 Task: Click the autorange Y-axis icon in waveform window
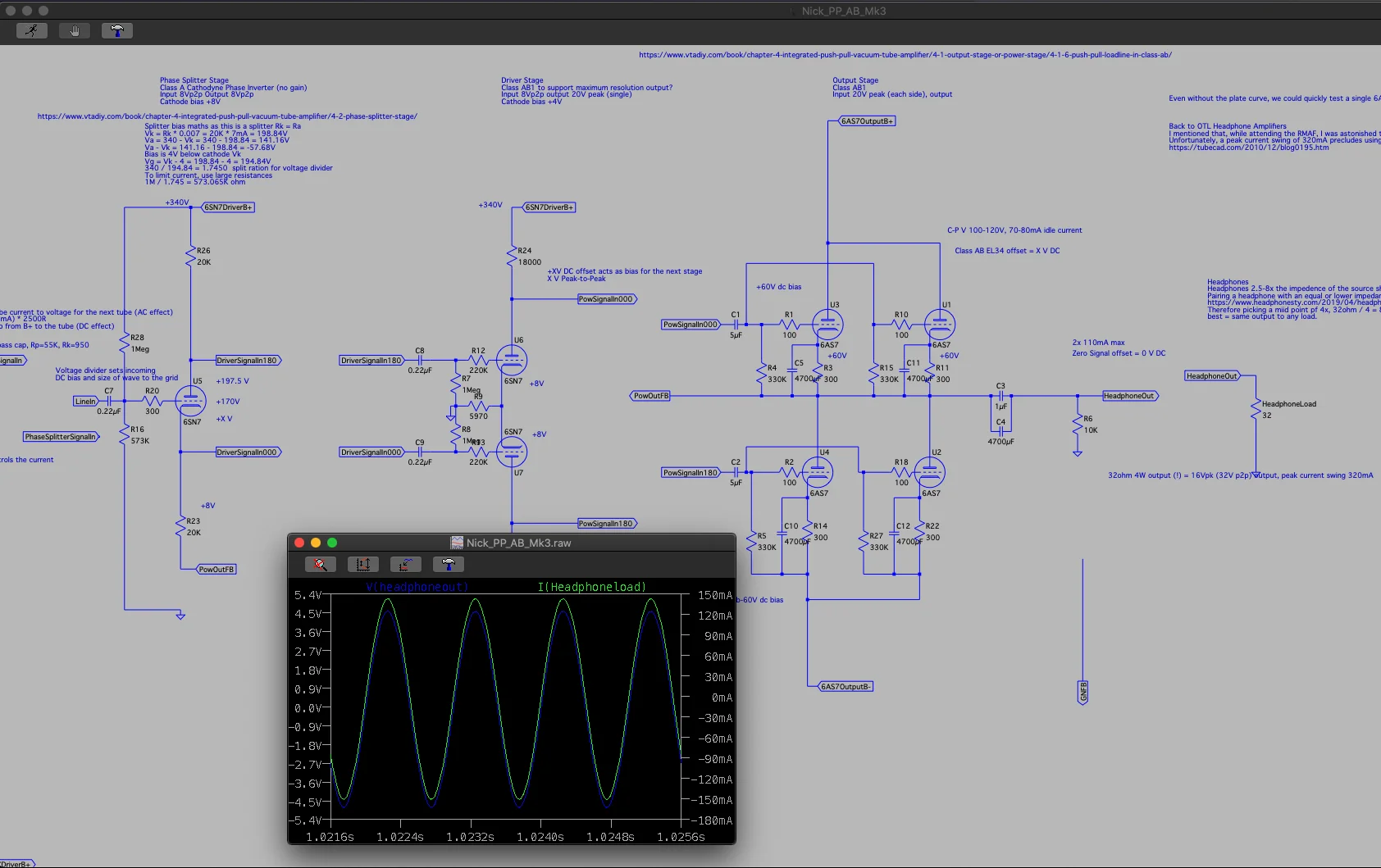[363, 564]
